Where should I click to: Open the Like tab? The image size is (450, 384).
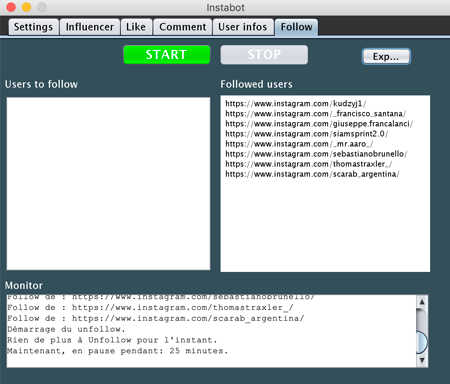(136, 27)
